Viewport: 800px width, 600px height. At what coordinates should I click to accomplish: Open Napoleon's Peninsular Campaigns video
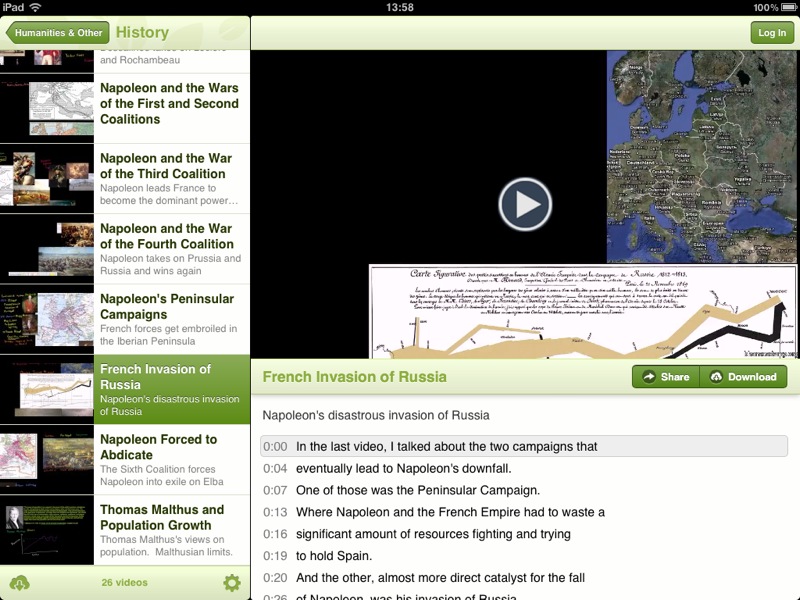[125, 319]
